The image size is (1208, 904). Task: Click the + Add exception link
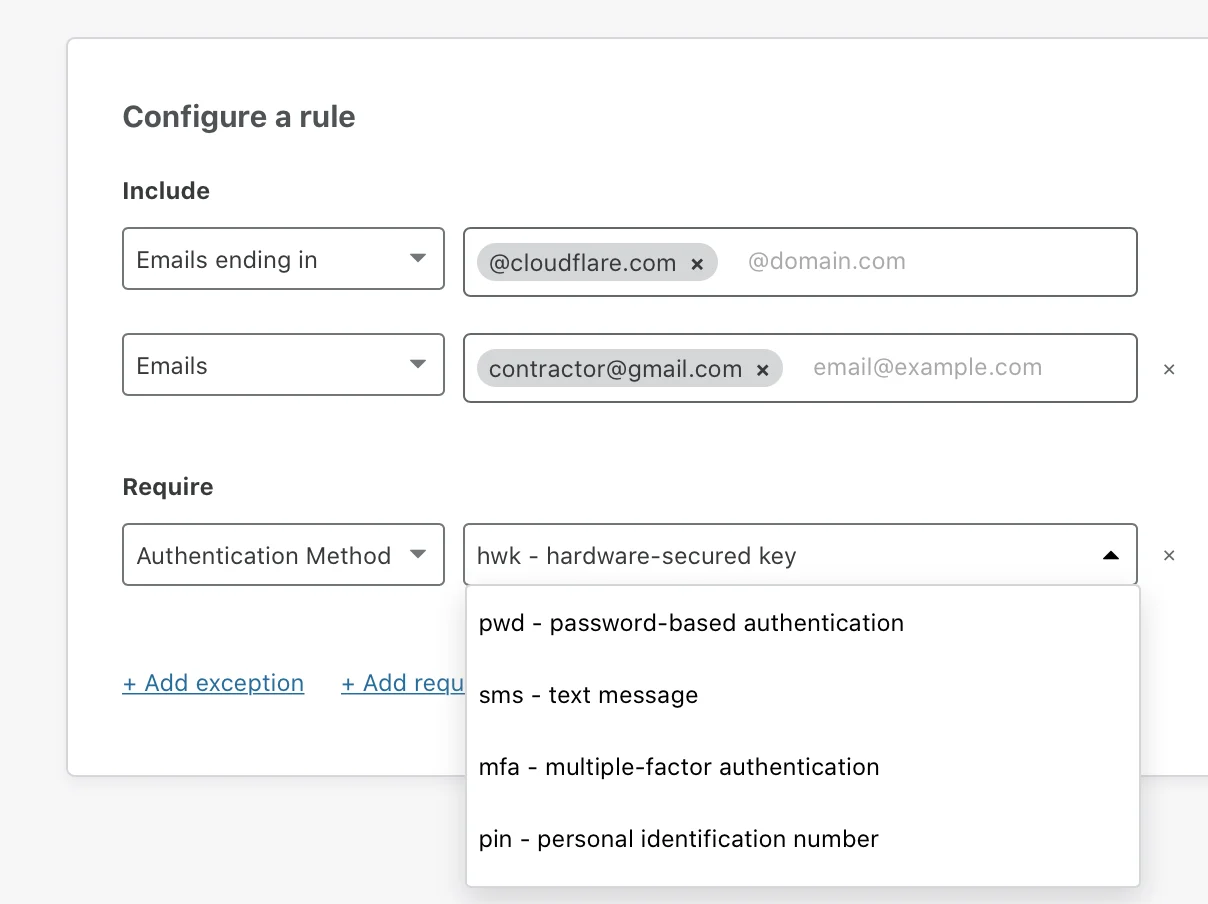[213, 683]
